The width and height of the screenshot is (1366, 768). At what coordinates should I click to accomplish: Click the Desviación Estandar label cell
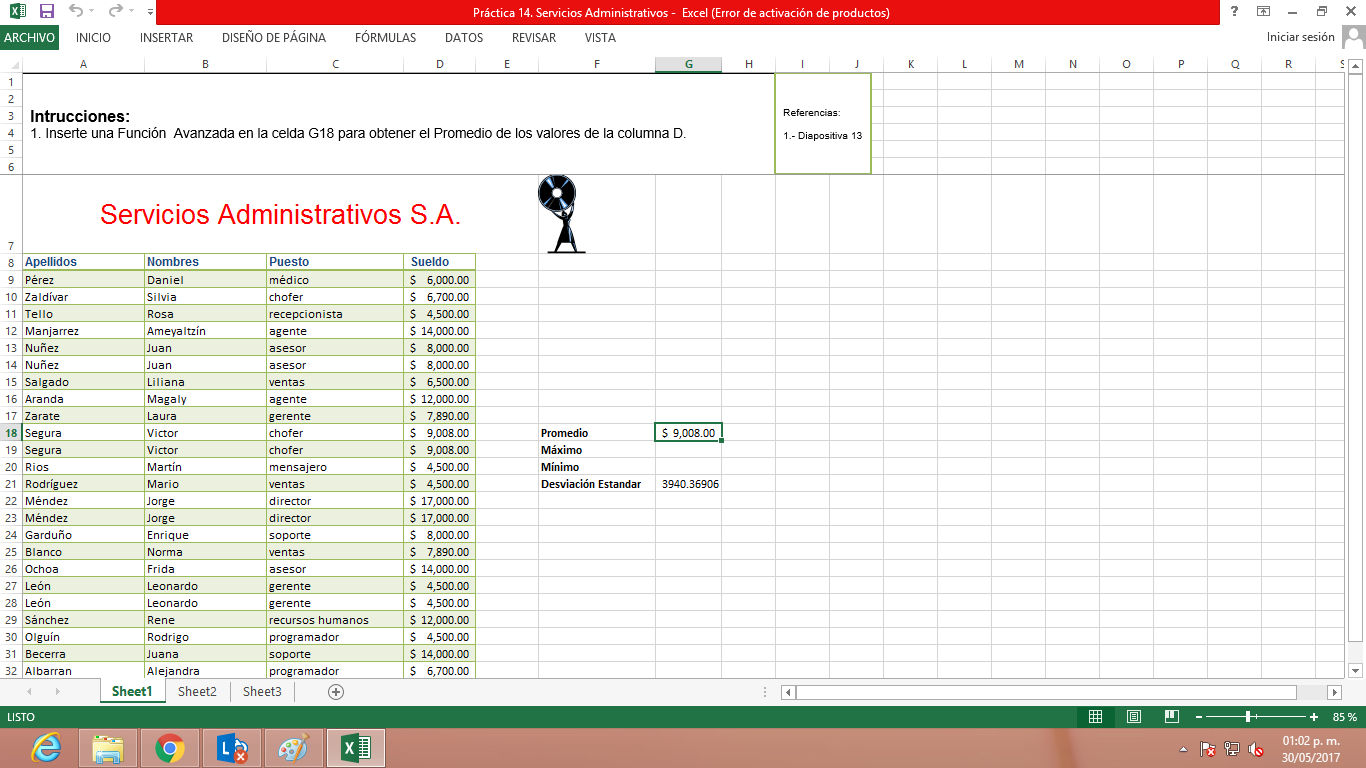[596, 484]
